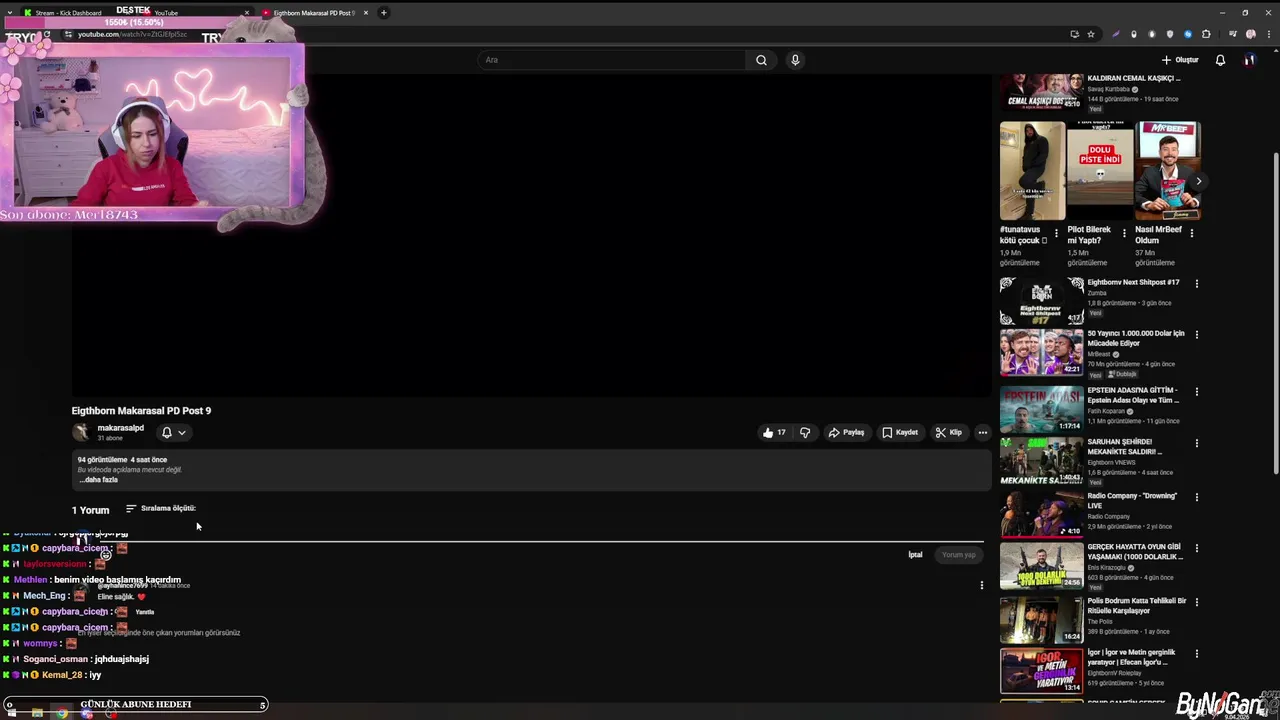1280x720 pixels.
Task: Click Yanıtla reply on the comment
Action: 145,612
